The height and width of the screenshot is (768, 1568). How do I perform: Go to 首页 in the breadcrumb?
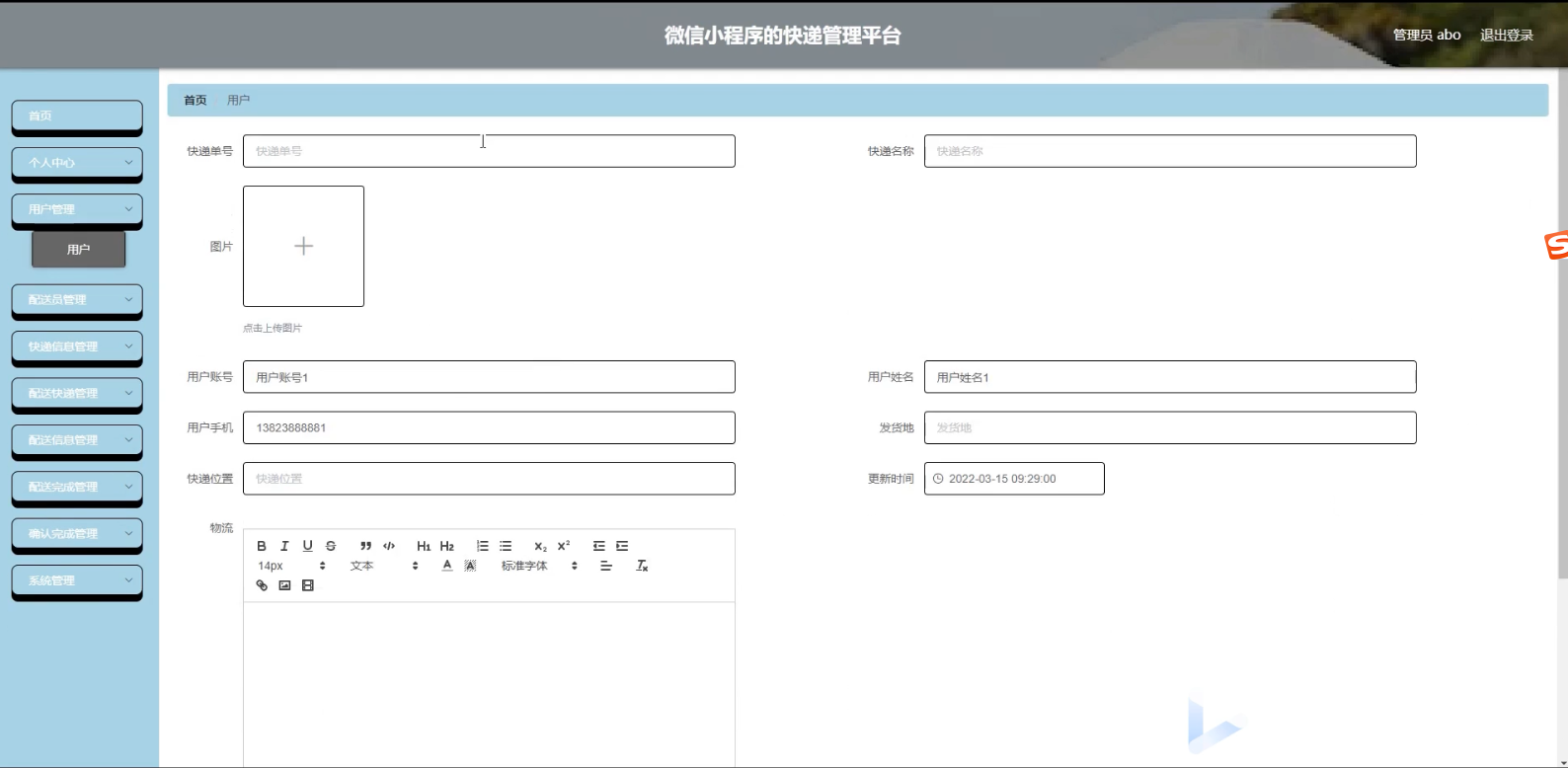196,100
